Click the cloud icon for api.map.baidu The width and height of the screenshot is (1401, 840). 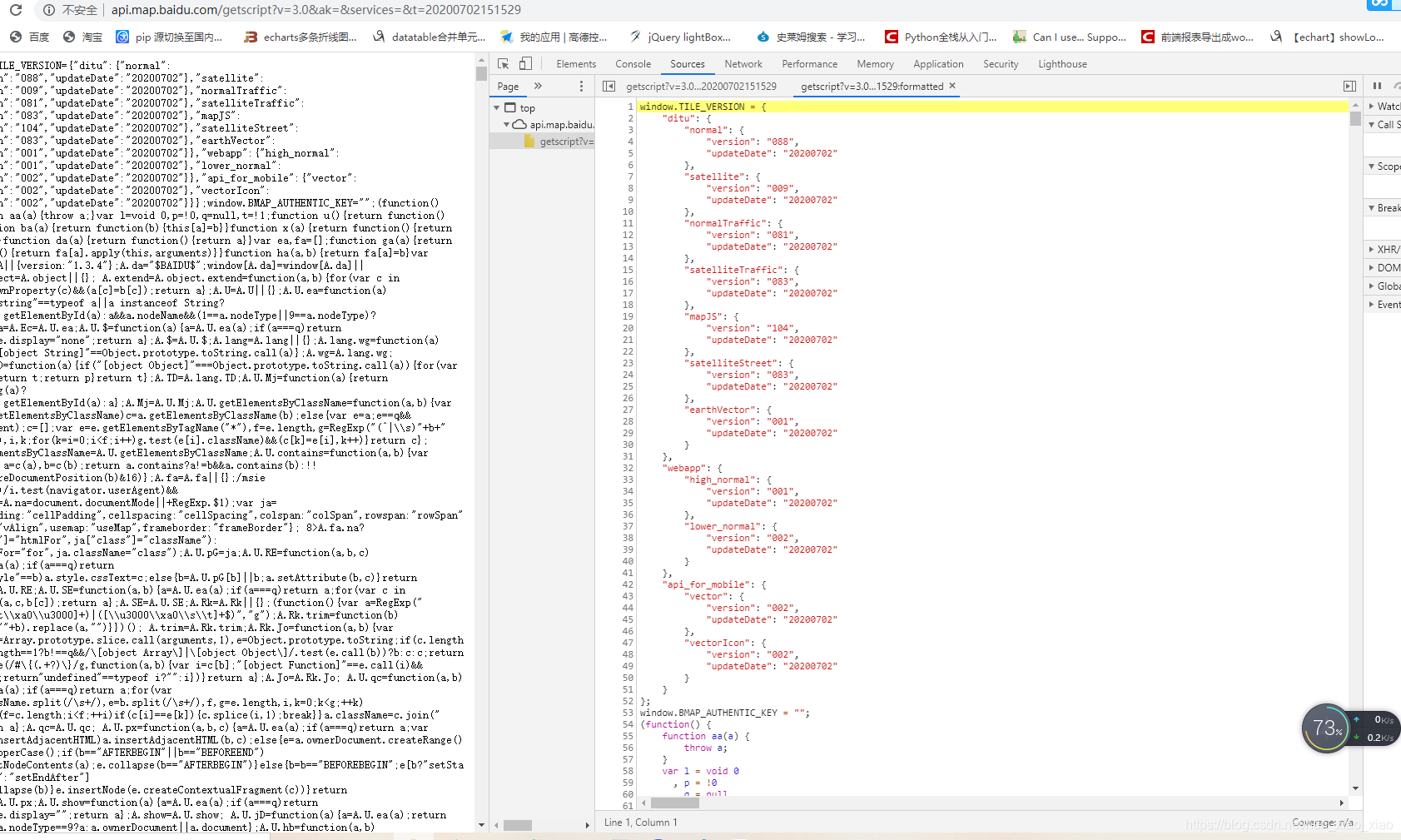click(x=519, y=124)
